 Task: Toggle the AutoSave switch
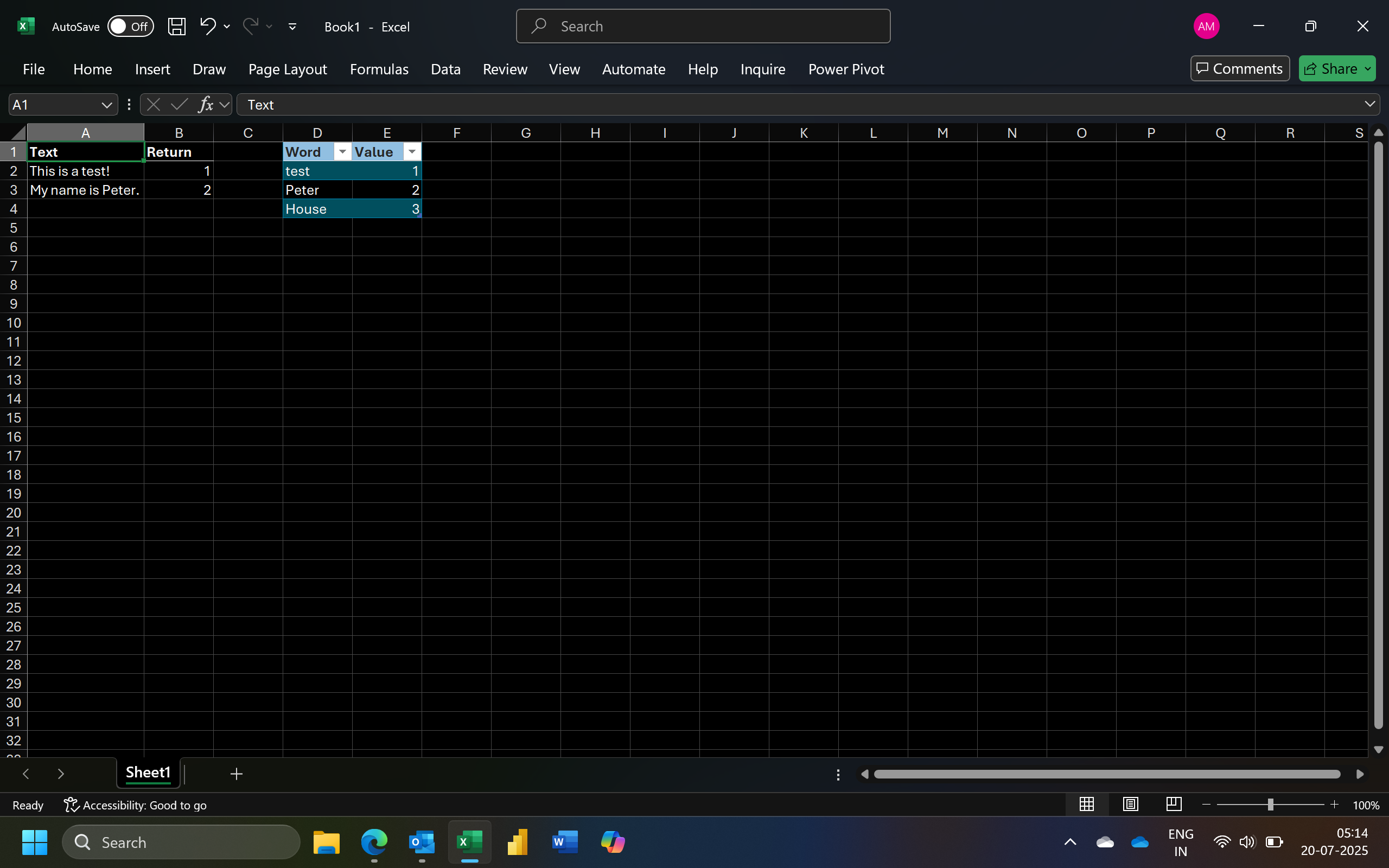click(130, 27)
